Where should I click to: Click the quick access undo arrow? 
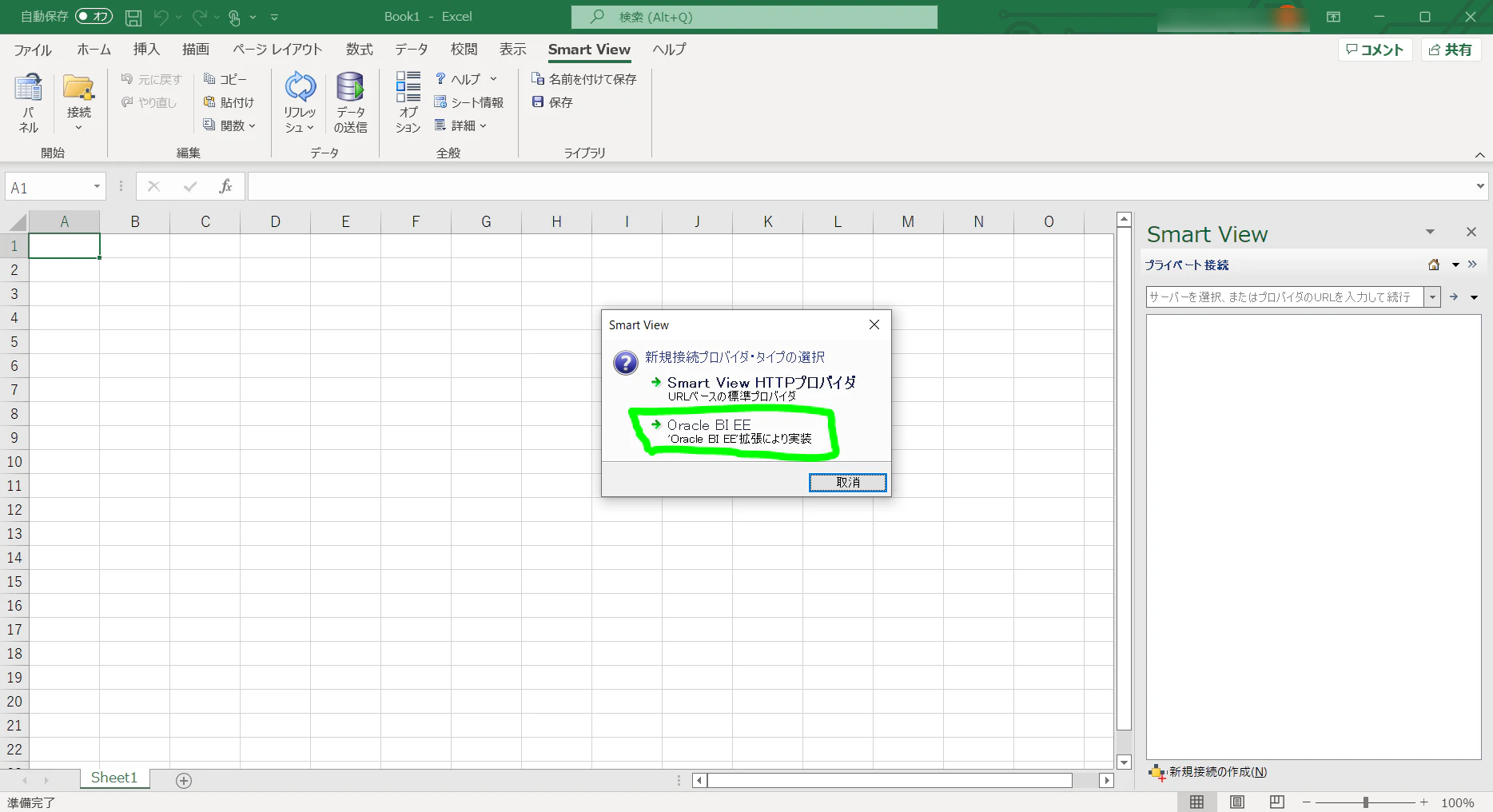161,17
